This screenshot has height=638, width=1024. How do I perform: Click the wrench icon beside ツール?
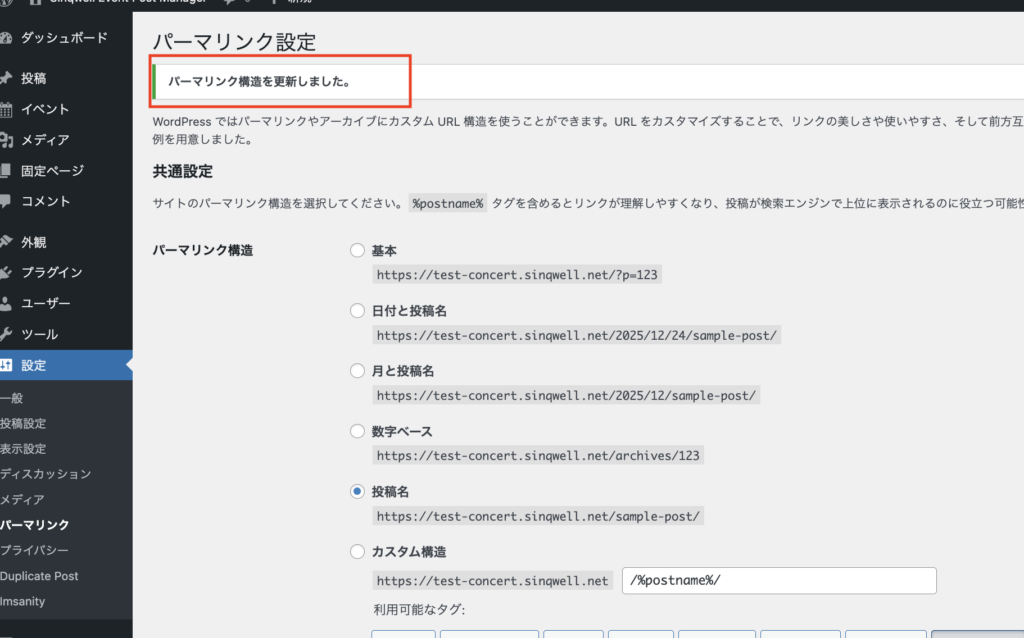pyautogui.click(x=6, y=334)
